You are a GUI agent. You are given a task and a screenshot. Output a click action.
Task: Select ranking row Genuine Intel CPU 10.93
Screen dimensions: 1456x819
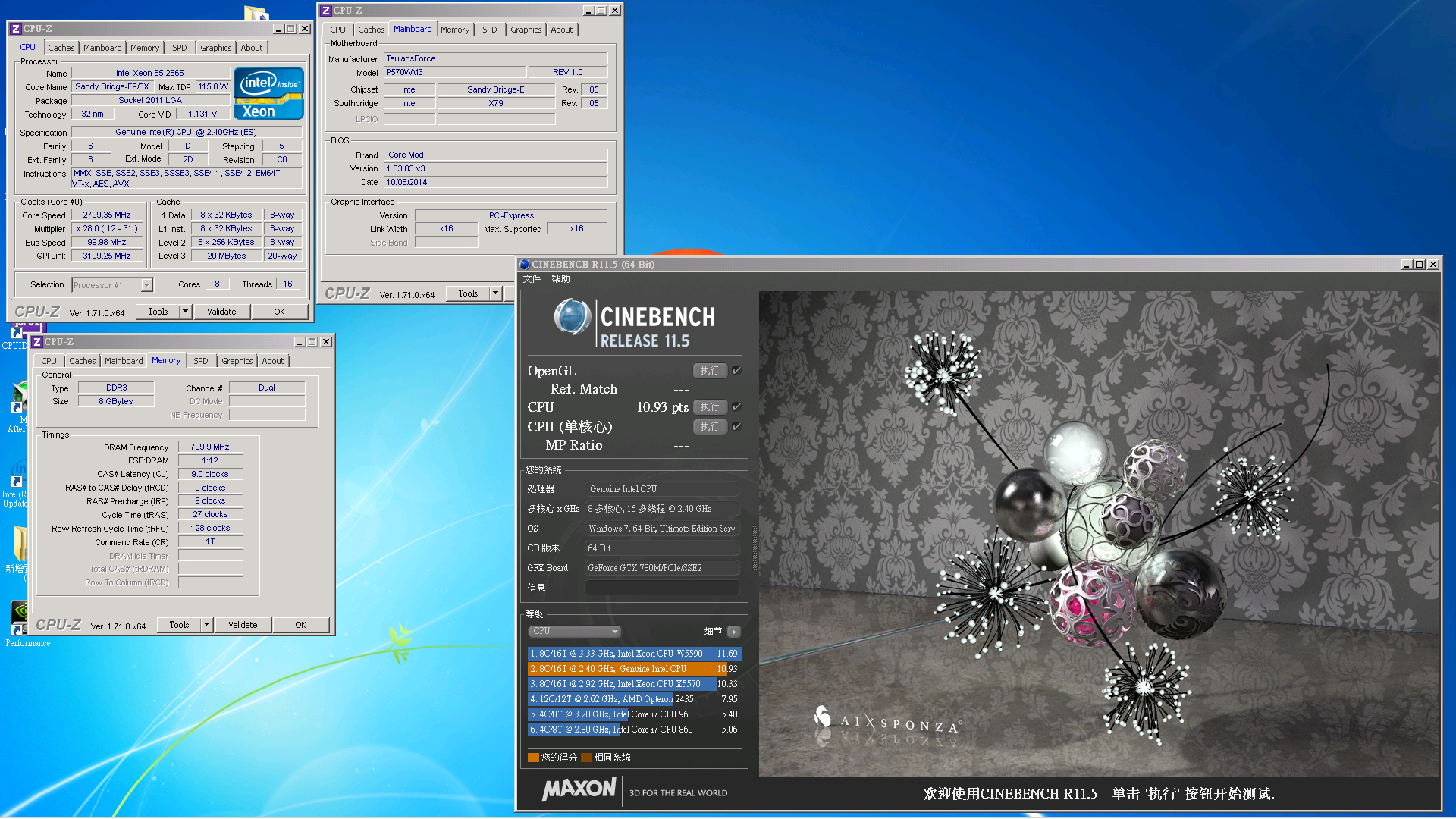pyautogui.click(x=633, y=669)
